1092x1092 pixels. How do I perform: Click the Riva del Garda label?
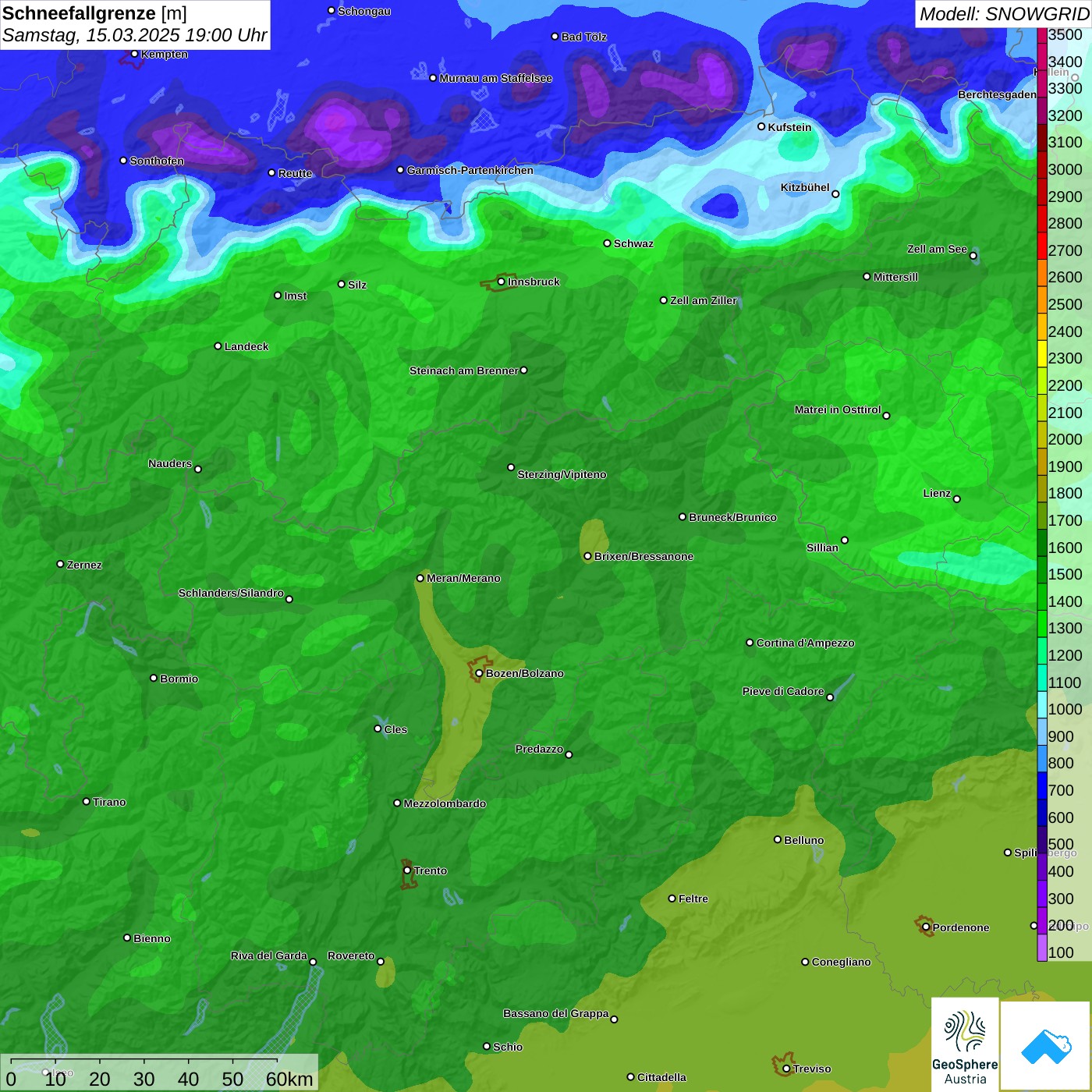[x=269, y=955]
